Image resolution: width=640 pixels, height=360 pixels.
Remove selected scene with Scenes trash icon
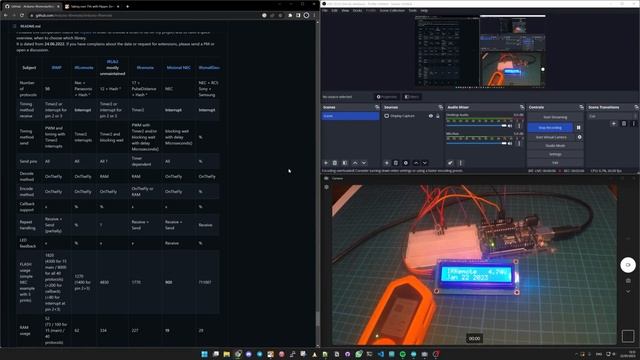point(335,163)
